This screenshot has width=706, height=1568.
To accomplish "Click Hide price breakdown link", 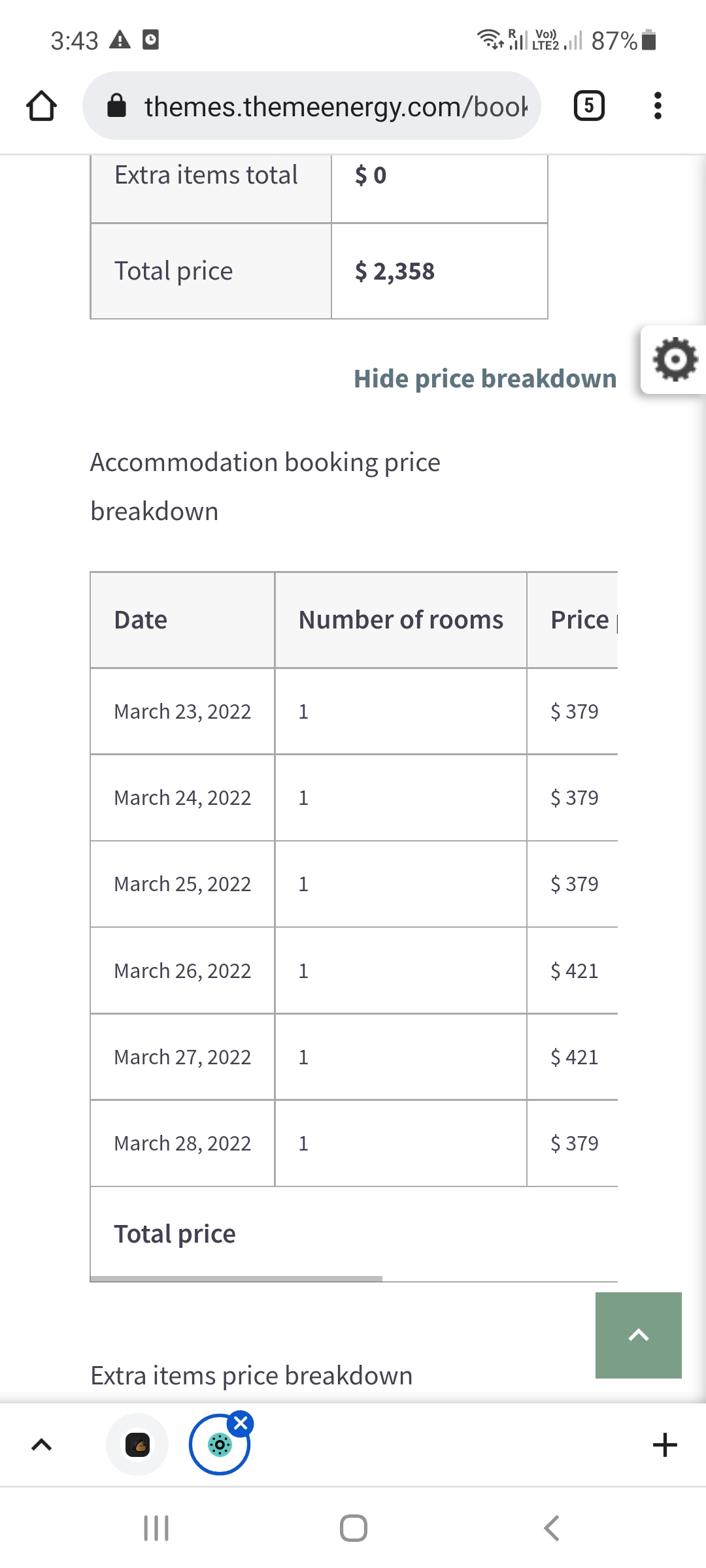I will pos(485,378).
